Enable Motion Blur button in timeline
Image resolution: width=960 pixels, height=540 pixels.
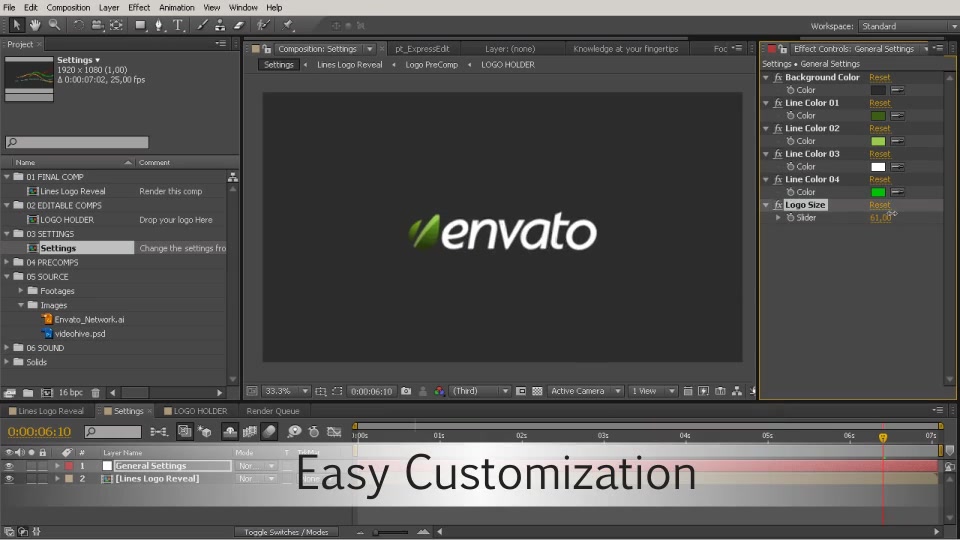point(269,432)
